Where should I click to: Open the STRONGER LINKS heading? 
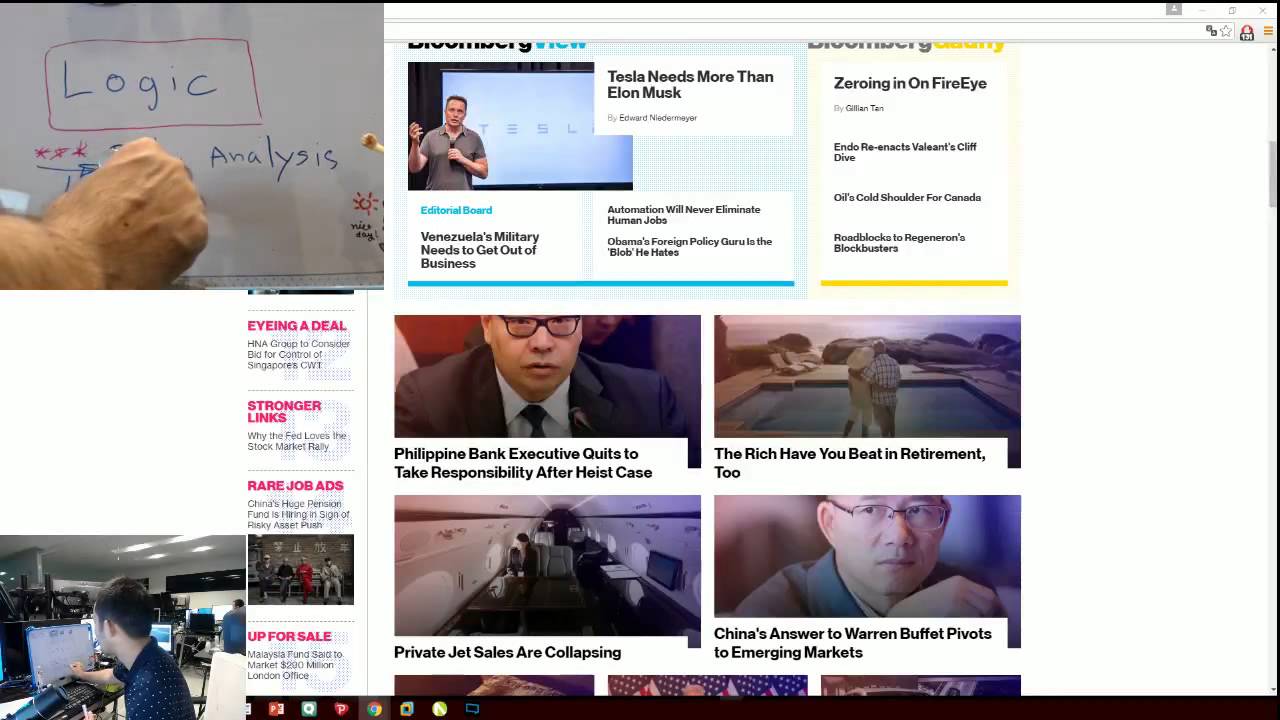click(x=284, y=412)
